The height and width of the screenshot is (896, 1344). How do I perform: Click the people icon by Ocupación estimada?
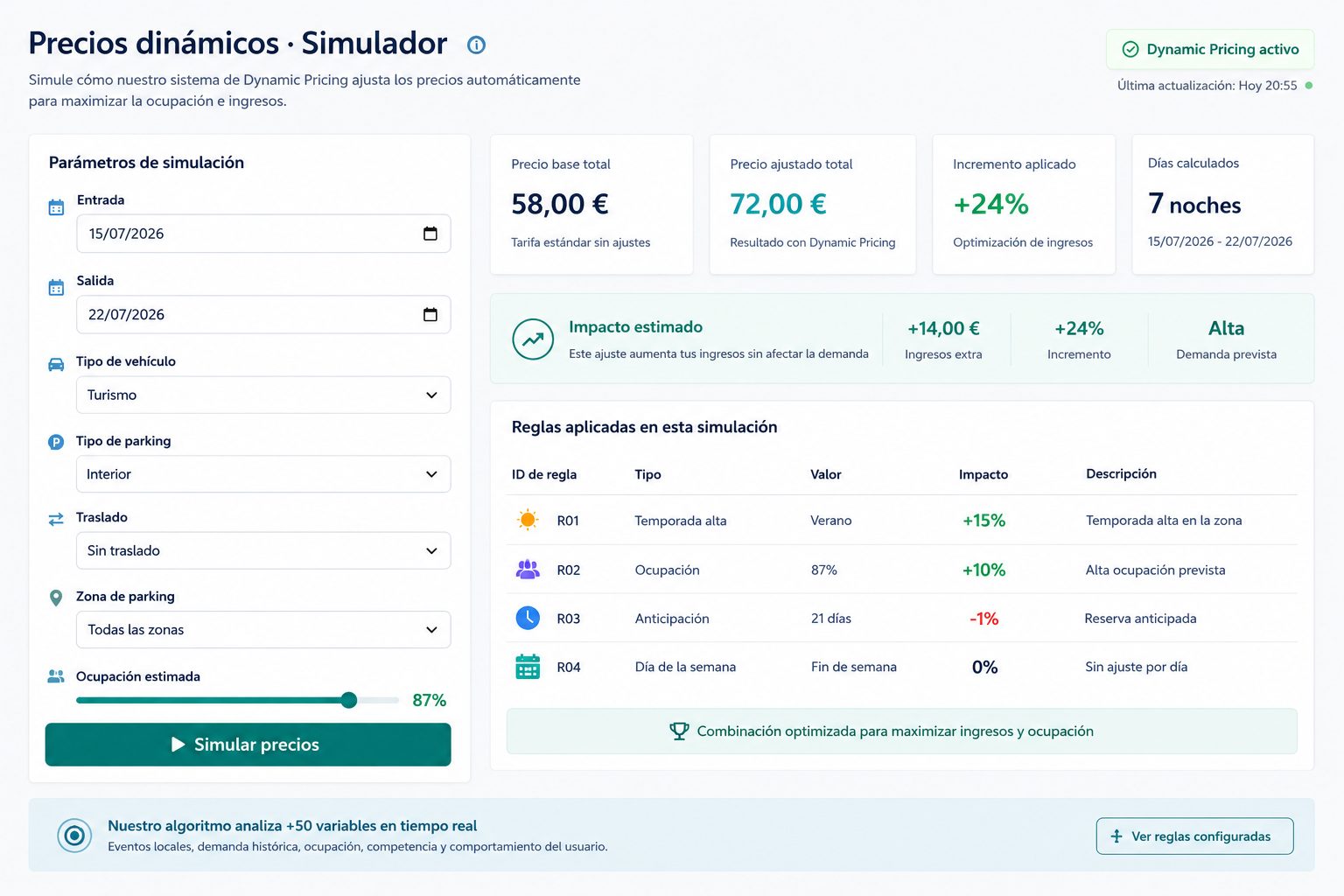click(x=56, y=676)
